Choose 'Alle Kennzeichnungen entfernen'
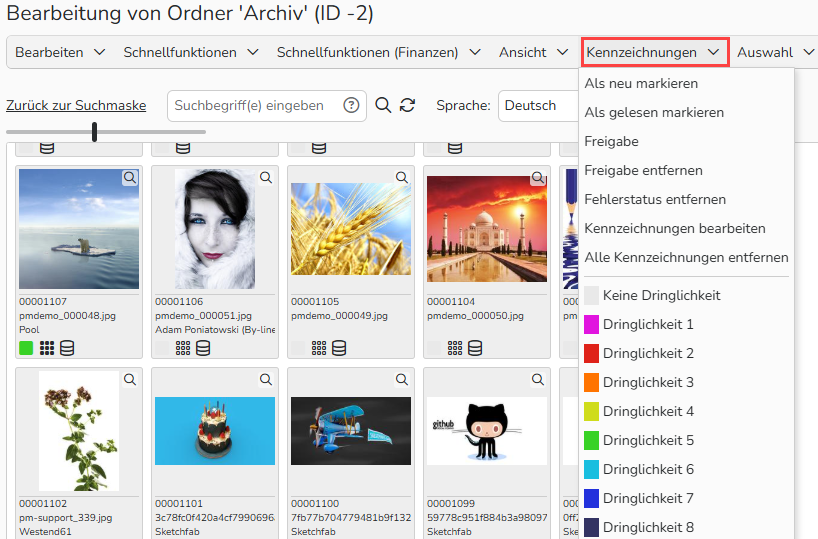 [687, 258]
